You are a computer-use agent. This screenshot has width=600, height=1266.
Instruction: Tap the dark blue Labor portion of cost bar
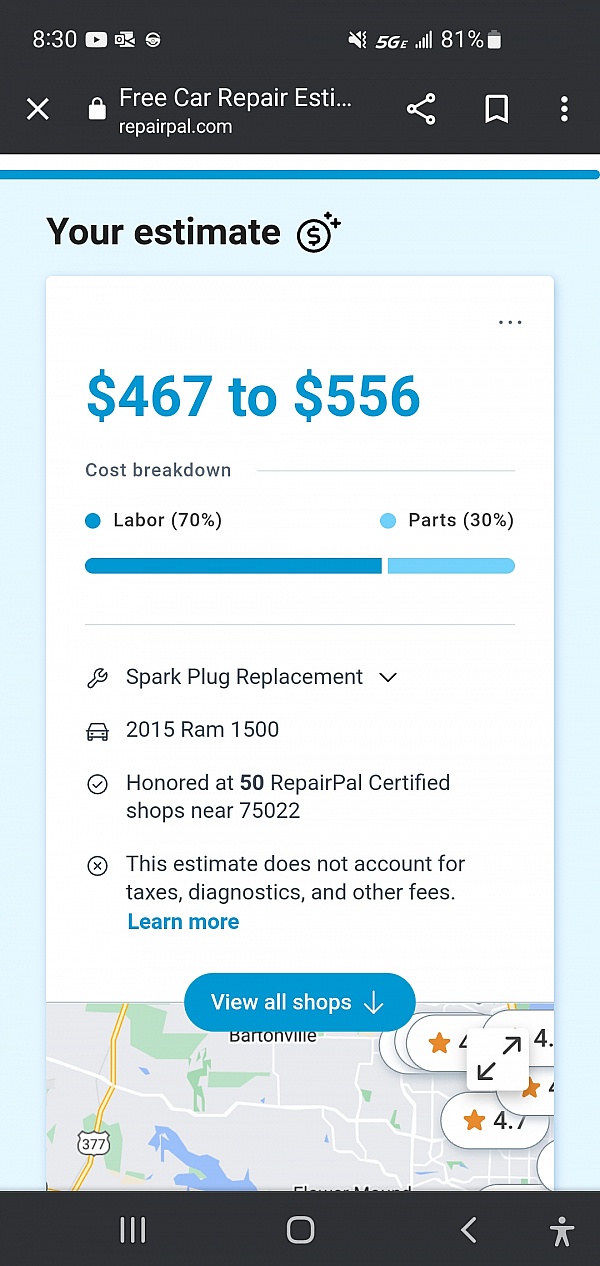(x=233, y=566)
